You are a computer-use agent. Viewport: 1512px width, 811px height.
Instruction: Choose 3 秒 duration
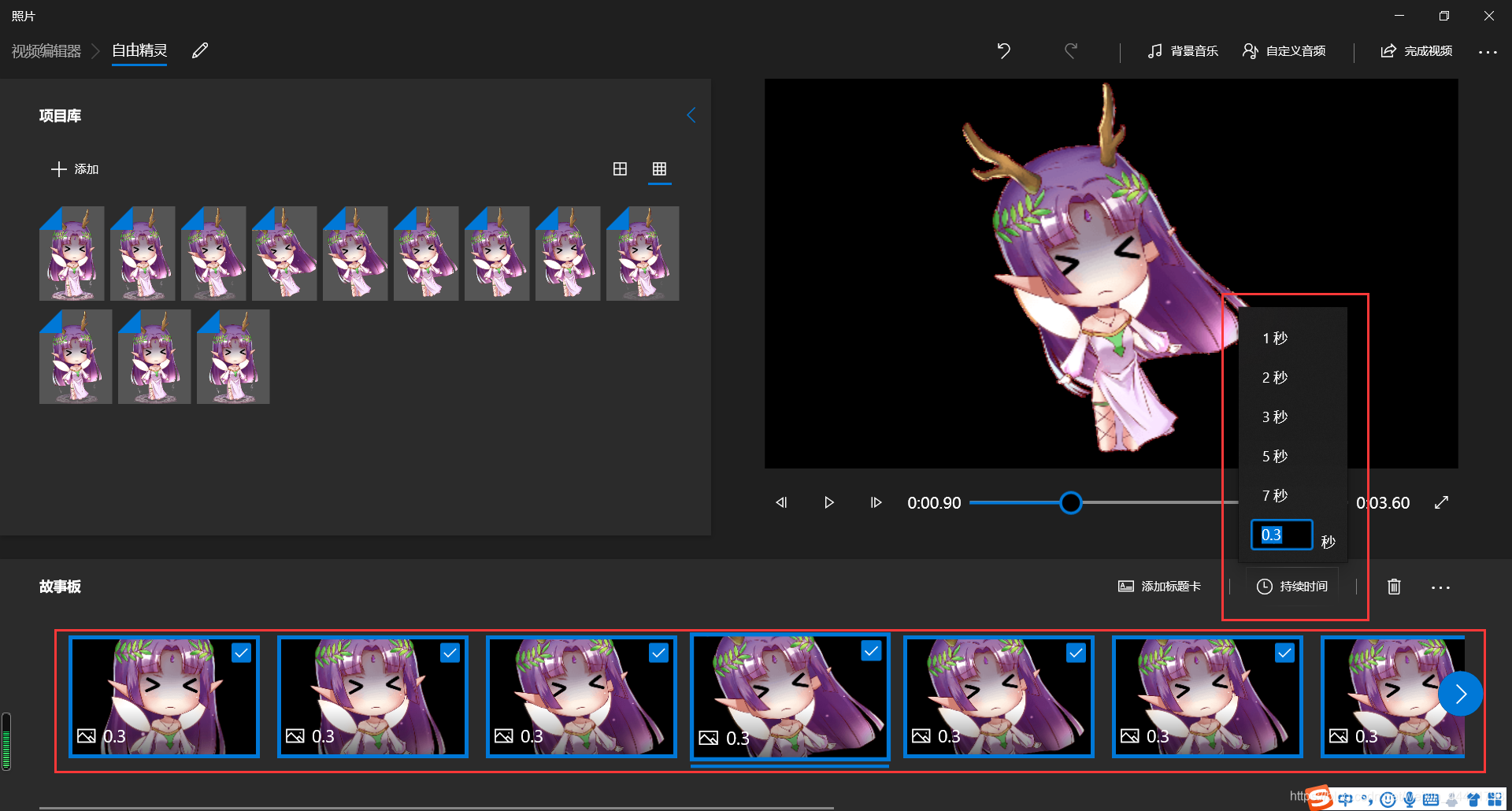1292,417
